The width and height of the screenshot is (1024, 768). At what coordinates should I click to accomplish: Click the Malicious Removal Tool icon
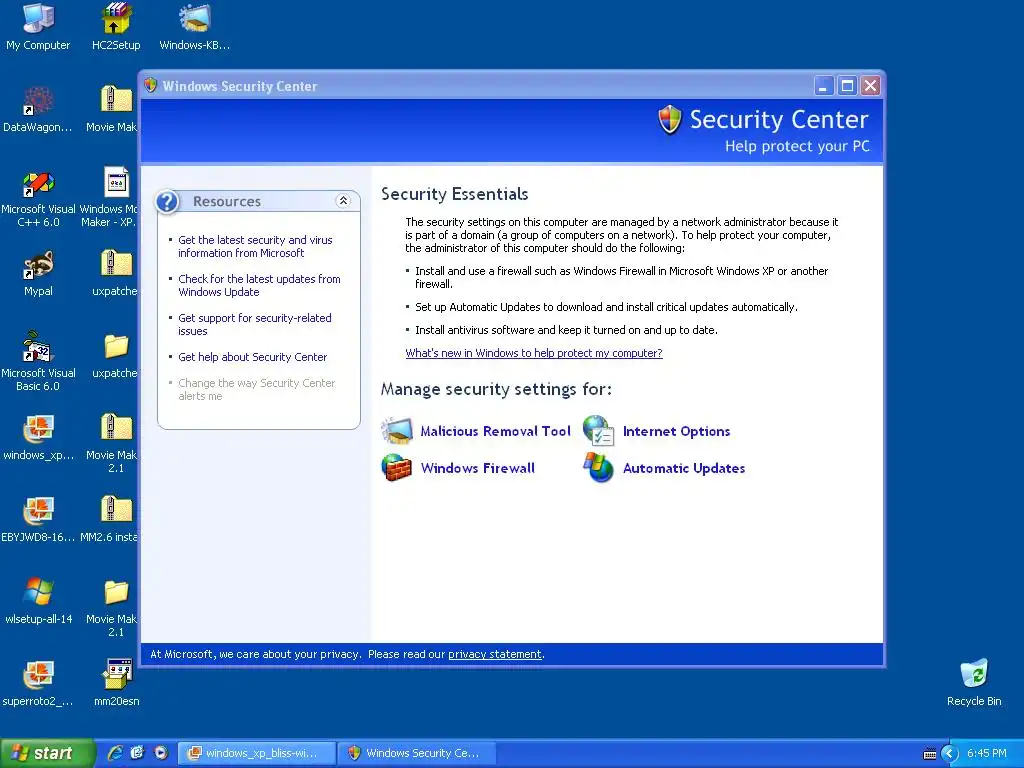click(x=397, y=431)
